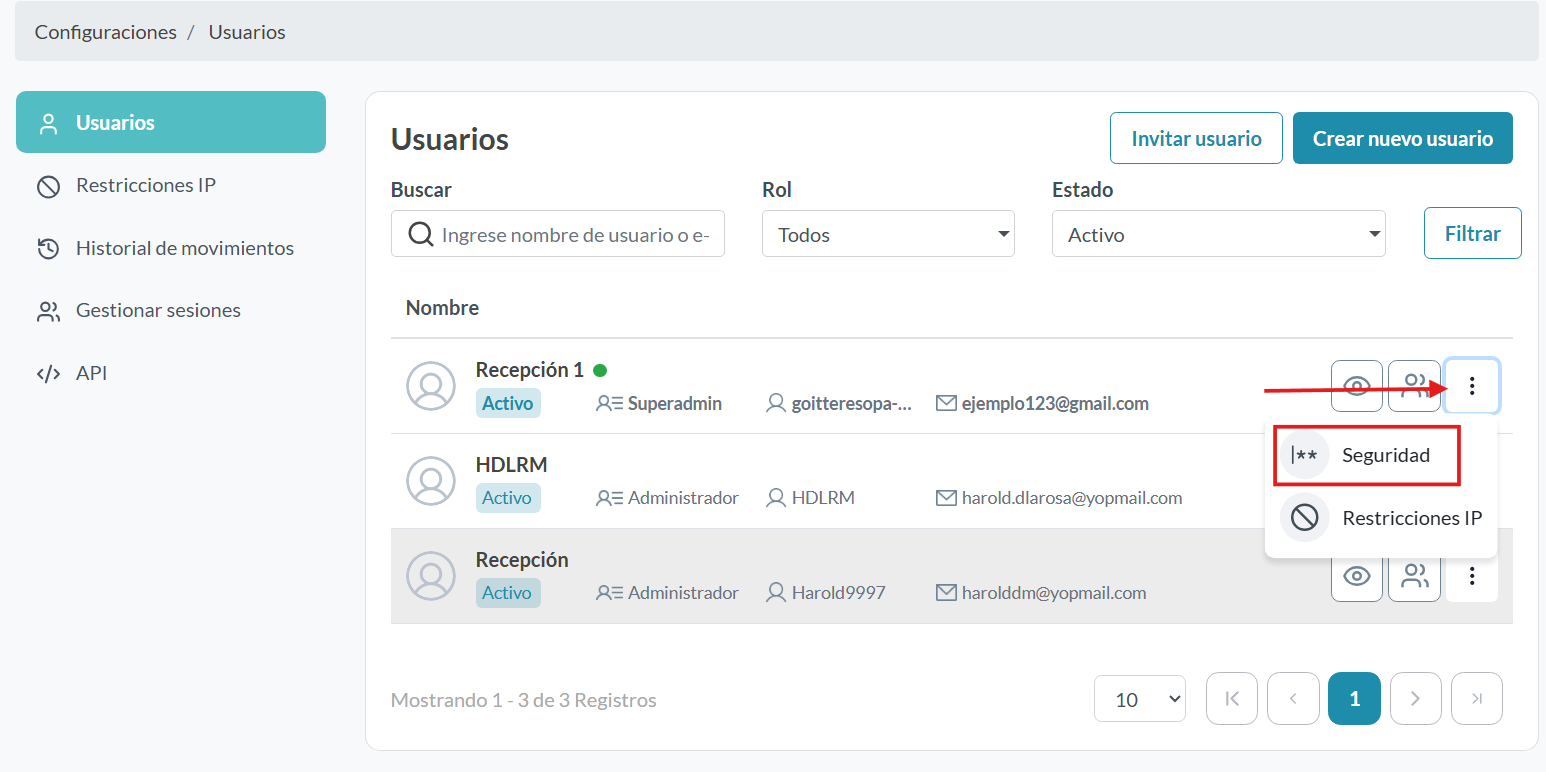Open the page size dropdown showing 10

coord(1139,699)
